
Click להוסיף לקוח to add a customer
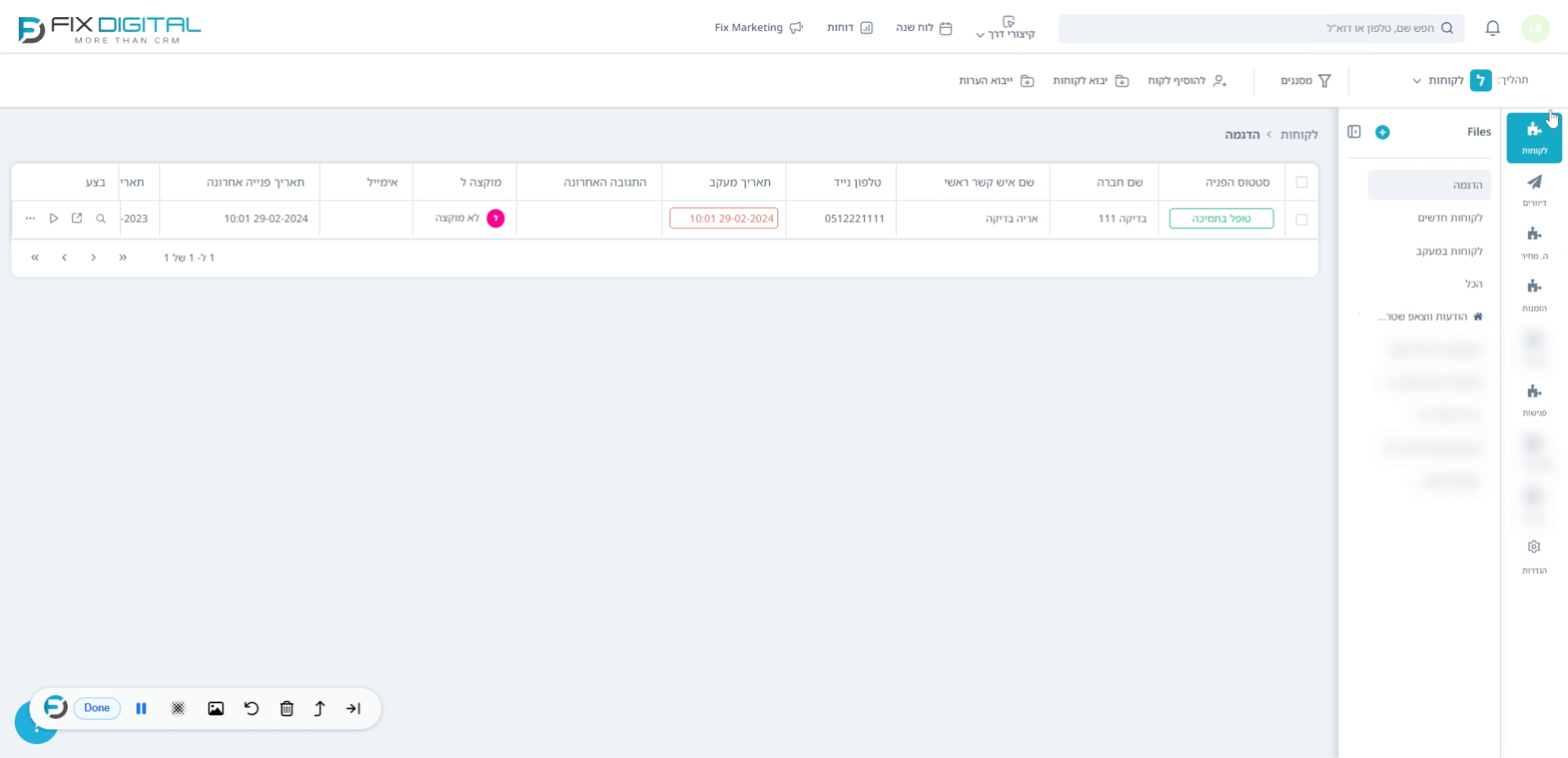click(x=1187, y=80)
